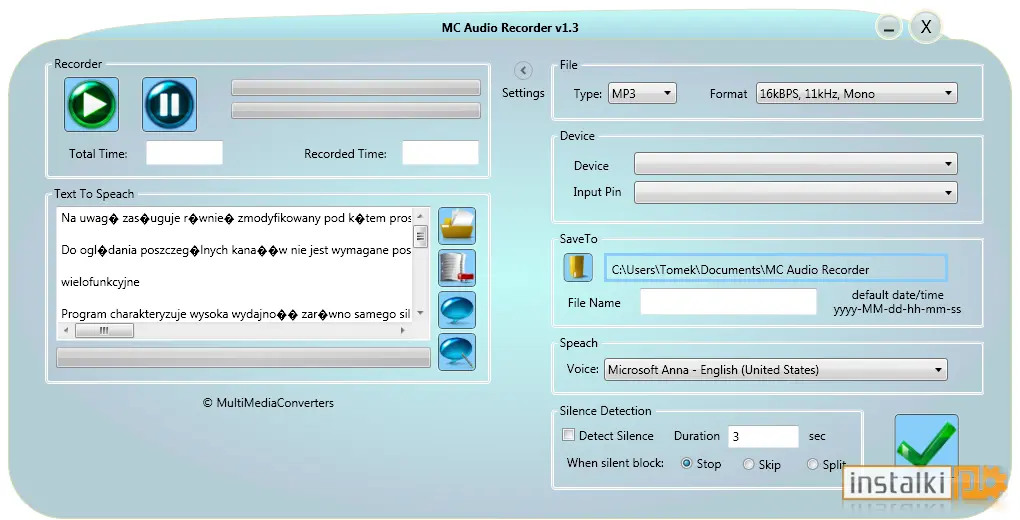
Task: Click the lower recorder level bar
Action: pyautogui.click(x=356, y=111)
